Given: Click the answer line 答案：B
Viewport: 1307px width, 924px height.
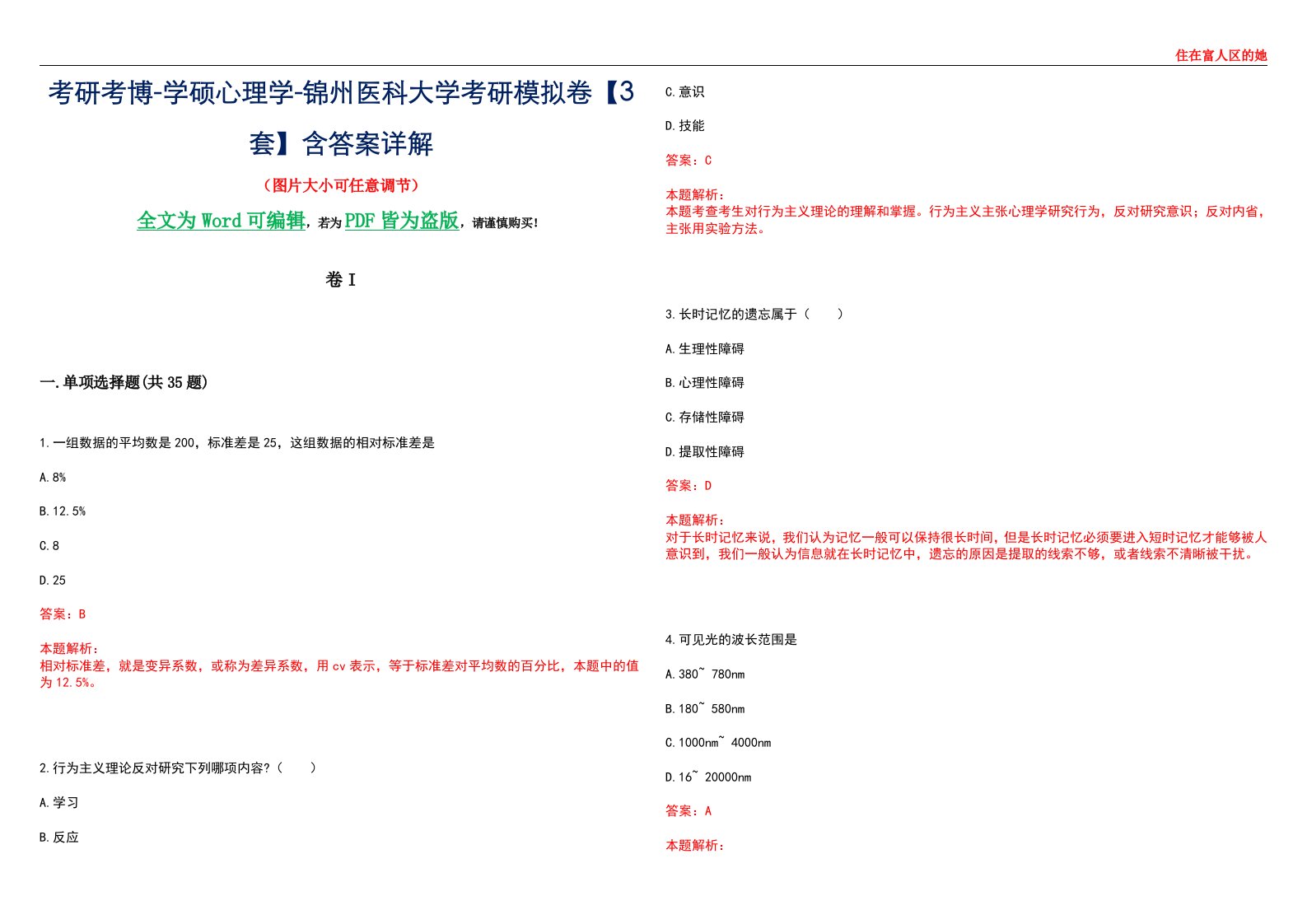Looking at the screenshot, I should pos(63,614).
